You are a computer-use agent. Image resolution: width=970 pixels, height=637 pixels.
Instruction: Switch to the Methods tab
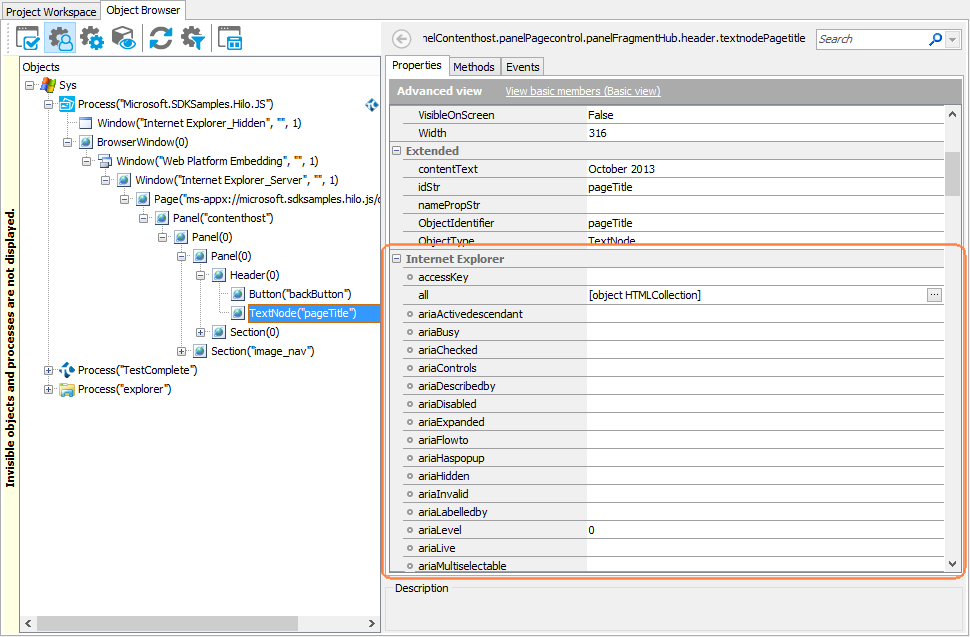[x=474, y=66]
